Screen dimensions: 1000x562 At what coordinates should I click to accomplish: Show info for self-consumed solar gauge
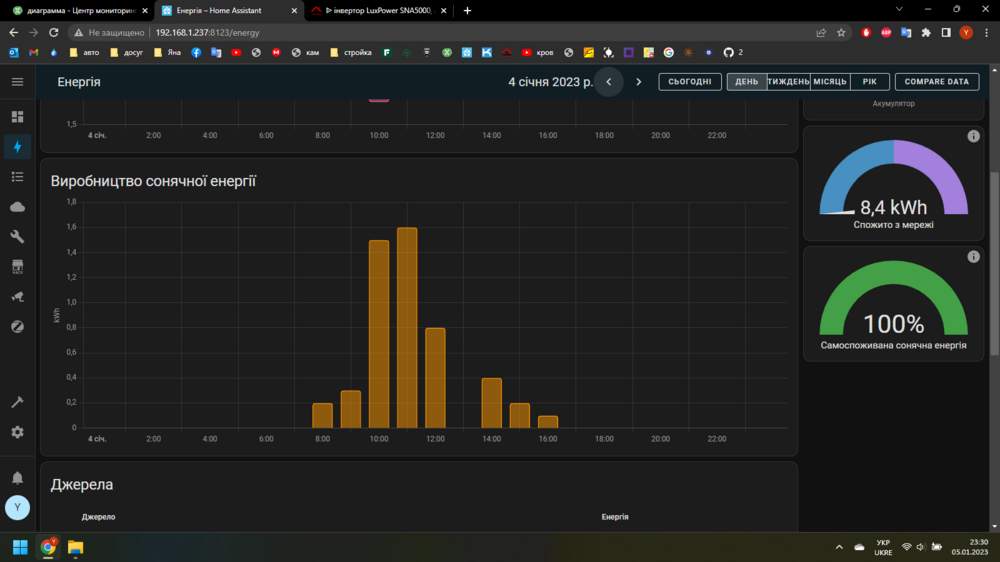(973, 257)
